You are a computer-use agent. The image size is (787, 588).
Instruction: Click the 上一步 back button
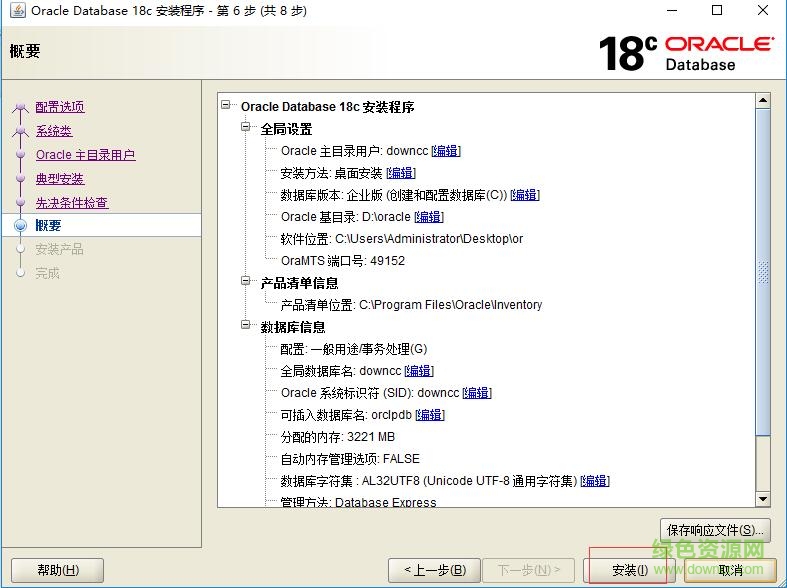click(x=435, y=570)
